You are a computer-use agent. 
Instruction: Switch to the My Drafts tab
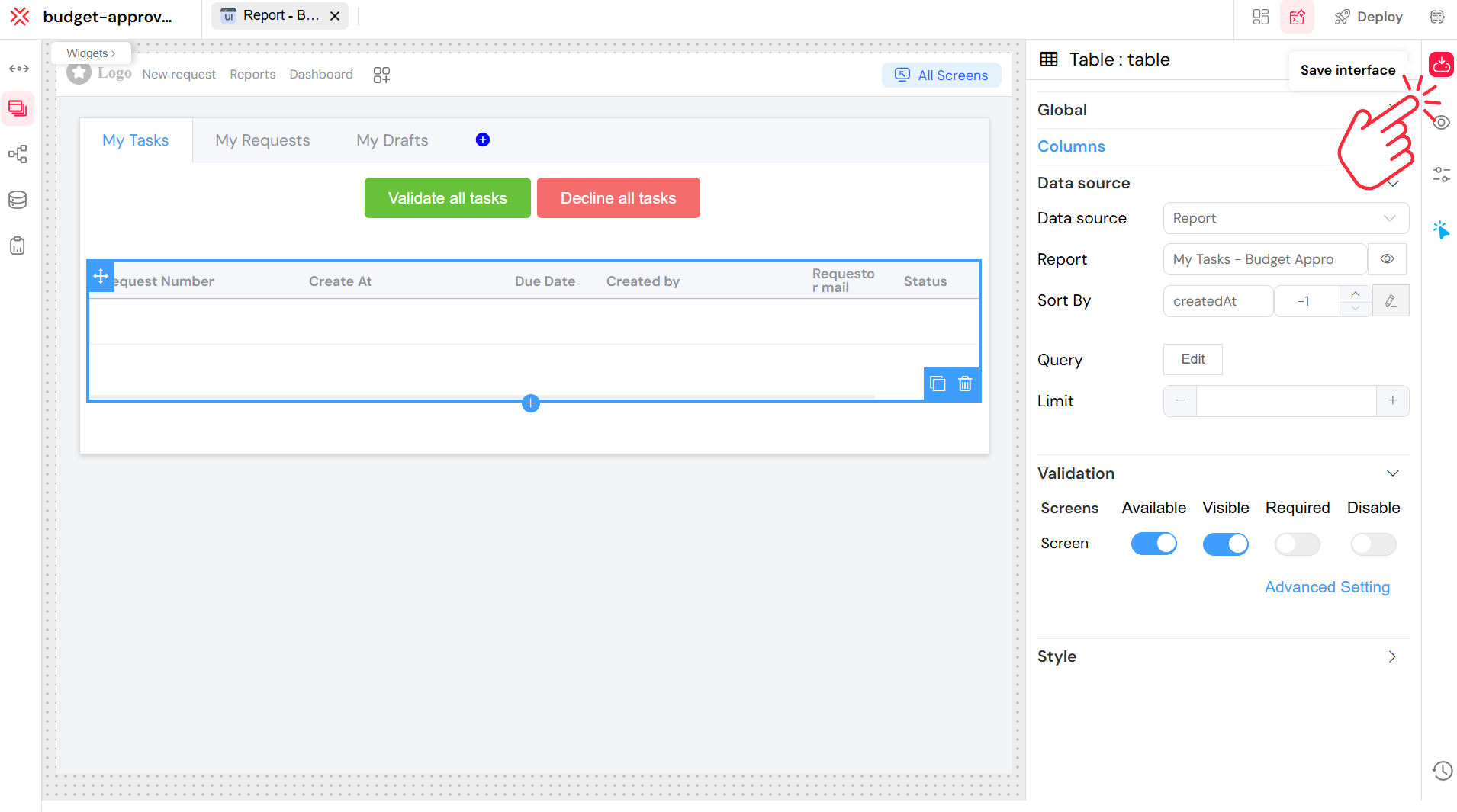(392, 140)
